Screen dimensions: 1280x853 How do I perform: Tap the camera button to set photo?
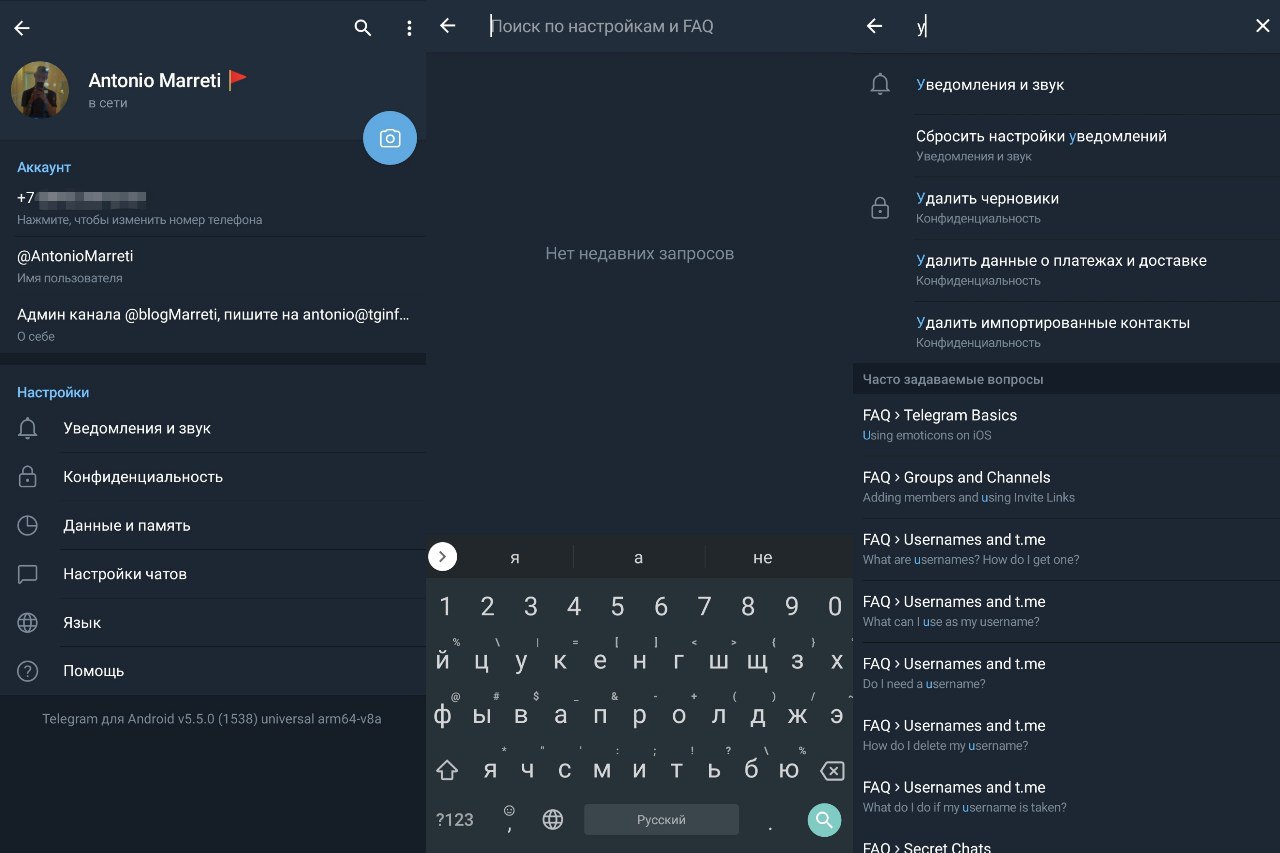coord(390,138)
